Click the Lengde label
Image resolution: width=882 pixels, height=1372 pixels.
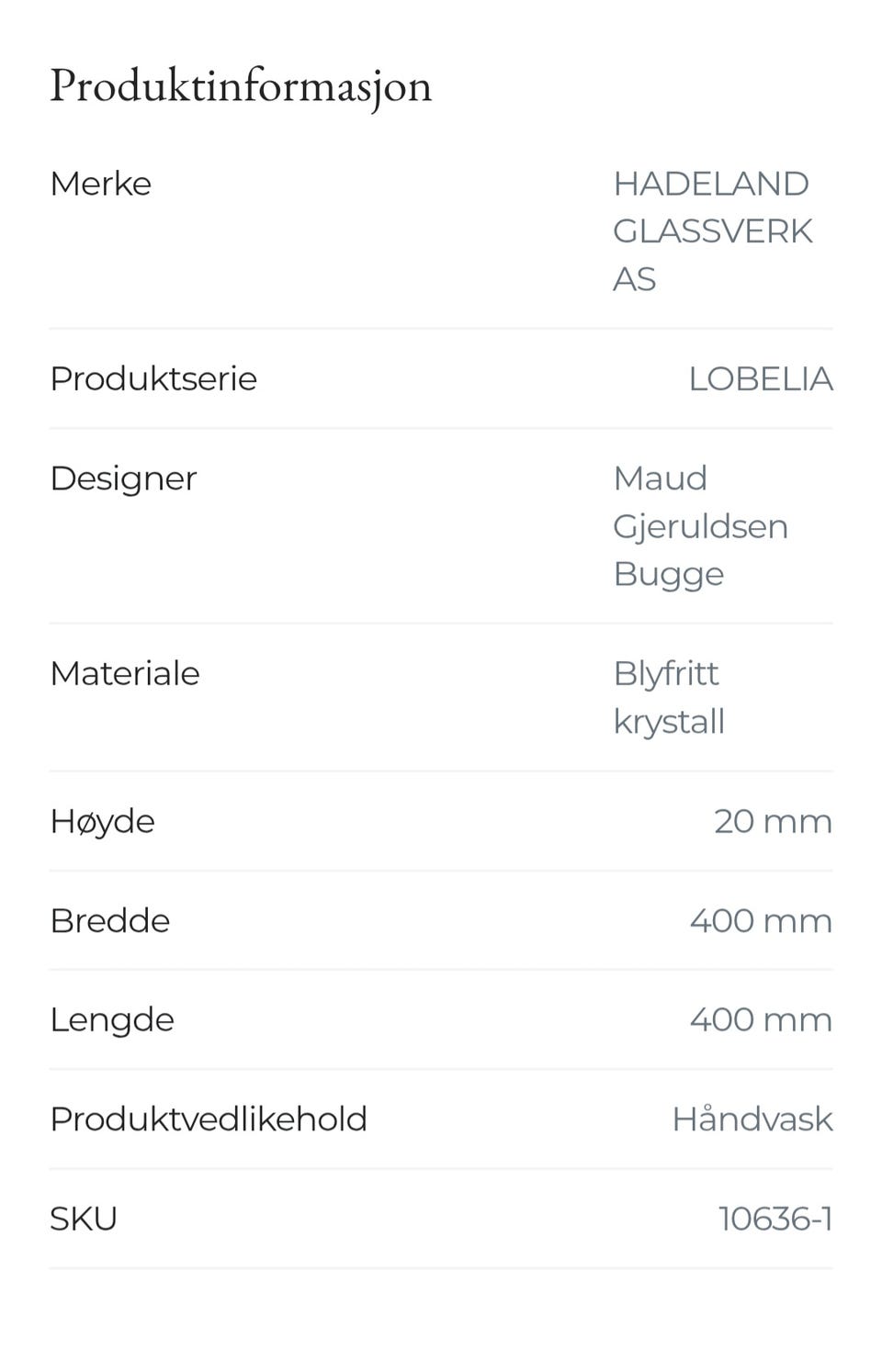(112, 1019)
